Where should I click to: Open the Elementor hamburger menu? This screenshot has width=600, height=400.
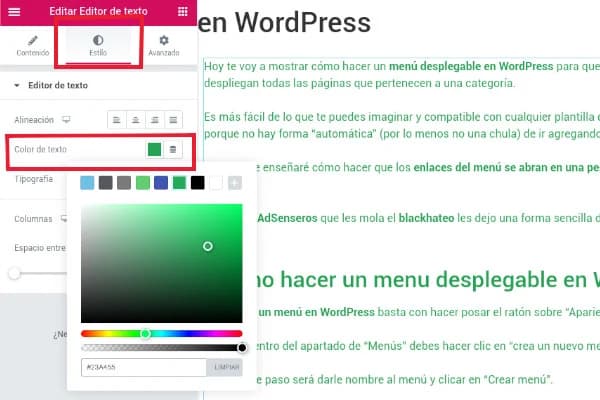tap(14, 11)
